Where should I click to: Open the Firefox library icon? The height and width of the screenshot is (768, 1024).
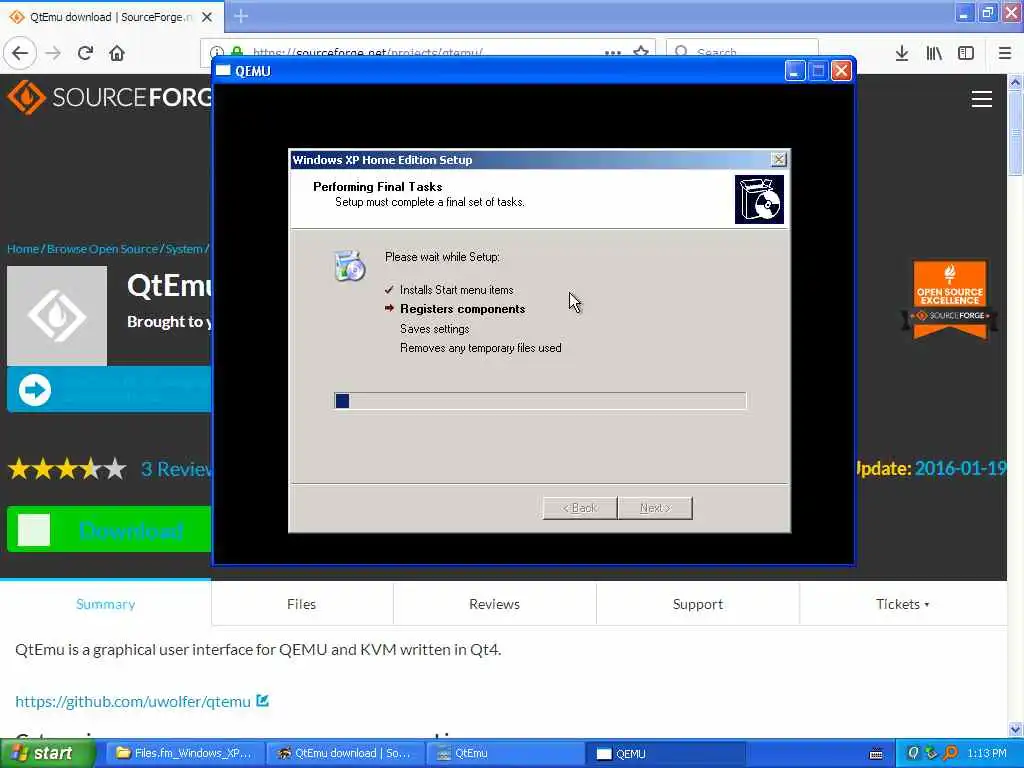pos(934,53)
